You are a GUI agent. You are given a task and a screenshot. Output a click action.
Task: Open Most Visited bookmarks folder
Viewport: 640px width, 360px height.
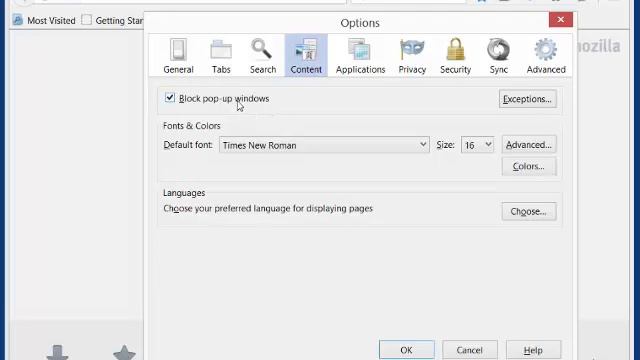(x=44, y=20)
